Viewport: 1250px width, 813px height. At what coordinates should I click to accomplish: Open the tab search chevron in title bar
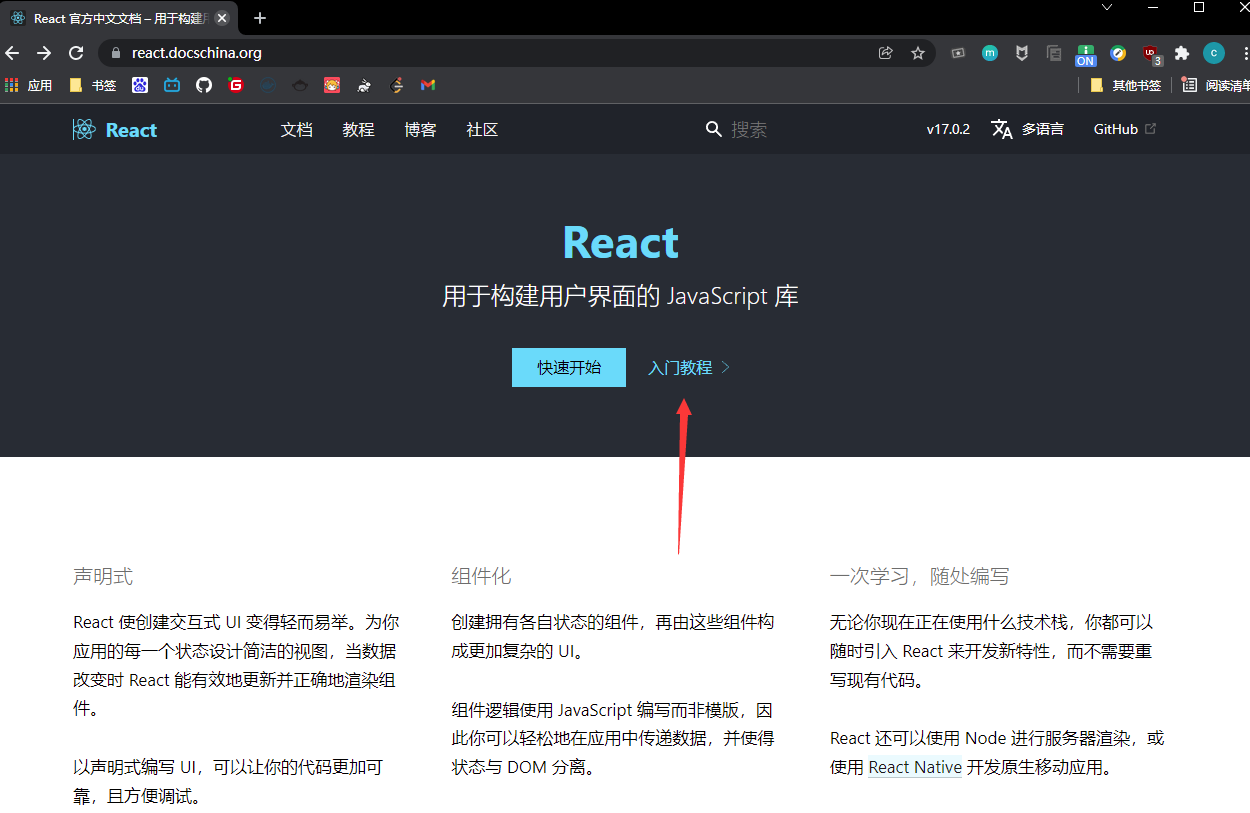click(x=1107, y=8)
